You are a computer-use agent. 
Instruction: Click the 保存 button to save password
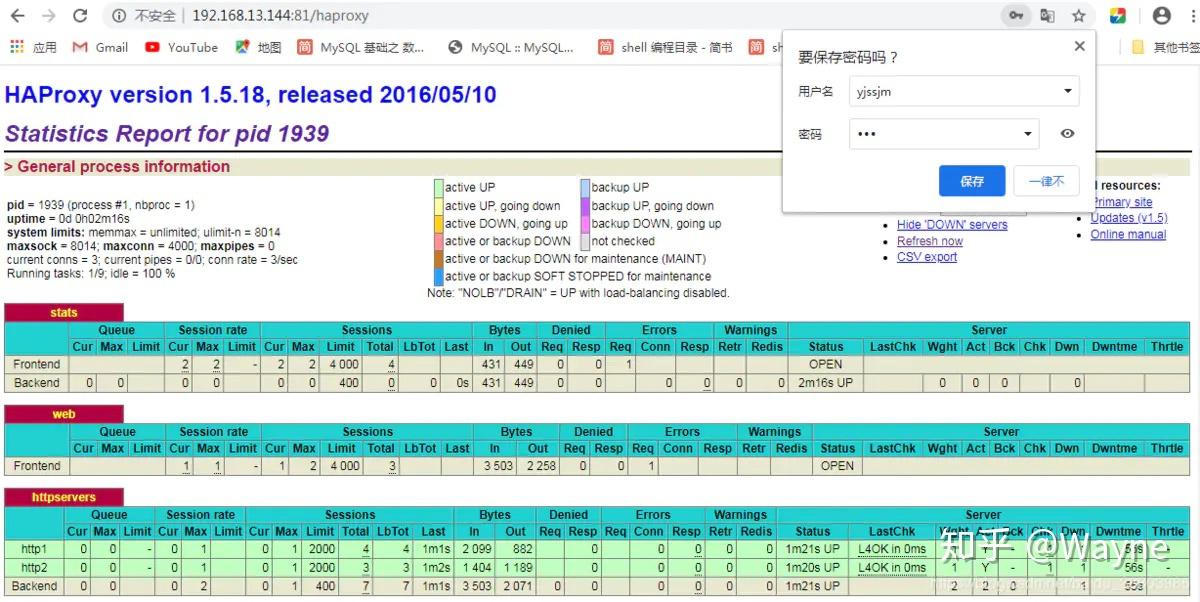pyautogui.click(x=971, y=181)
